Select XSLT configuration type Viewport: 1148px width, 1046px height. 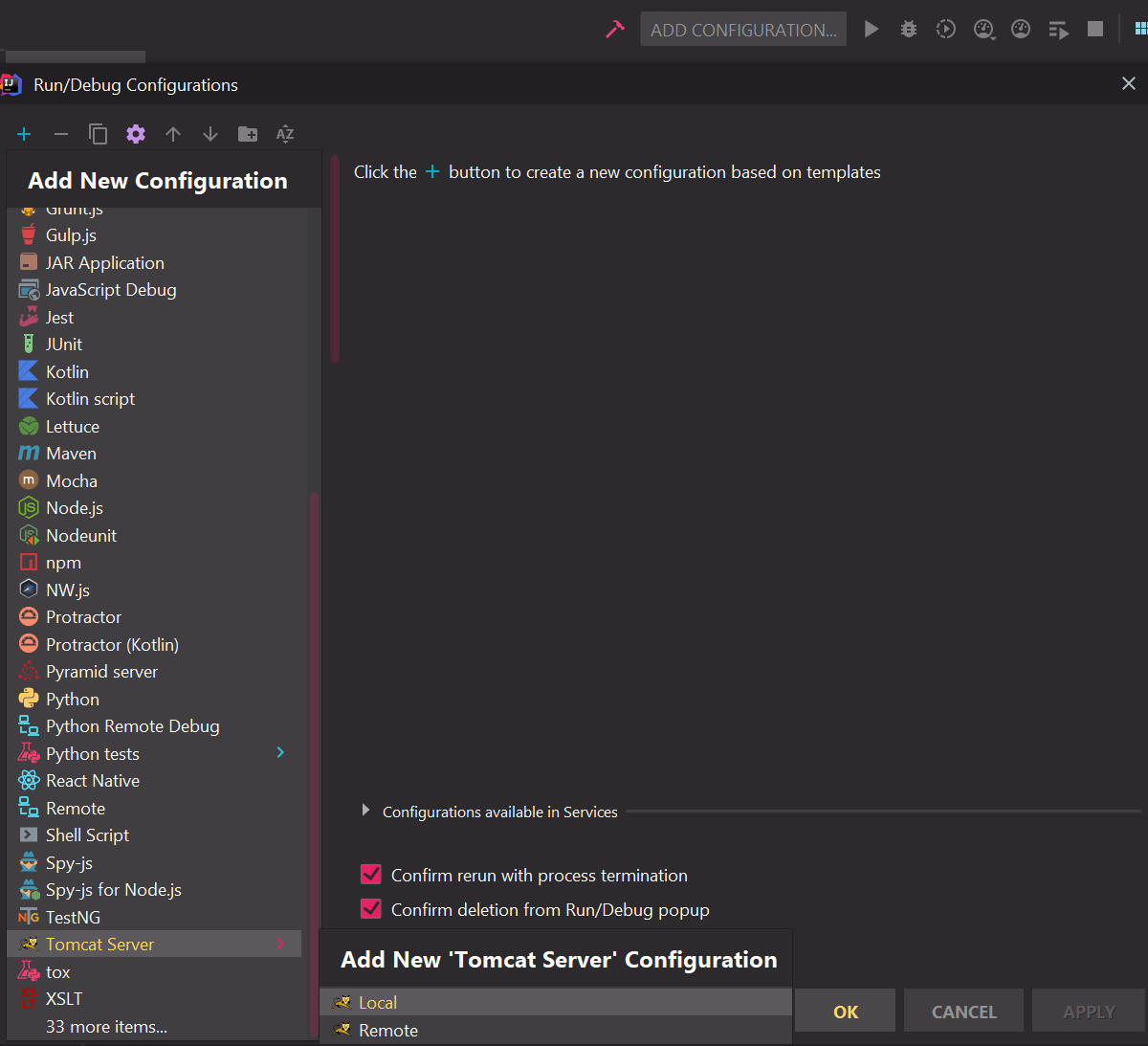click(x=154, y=999)
